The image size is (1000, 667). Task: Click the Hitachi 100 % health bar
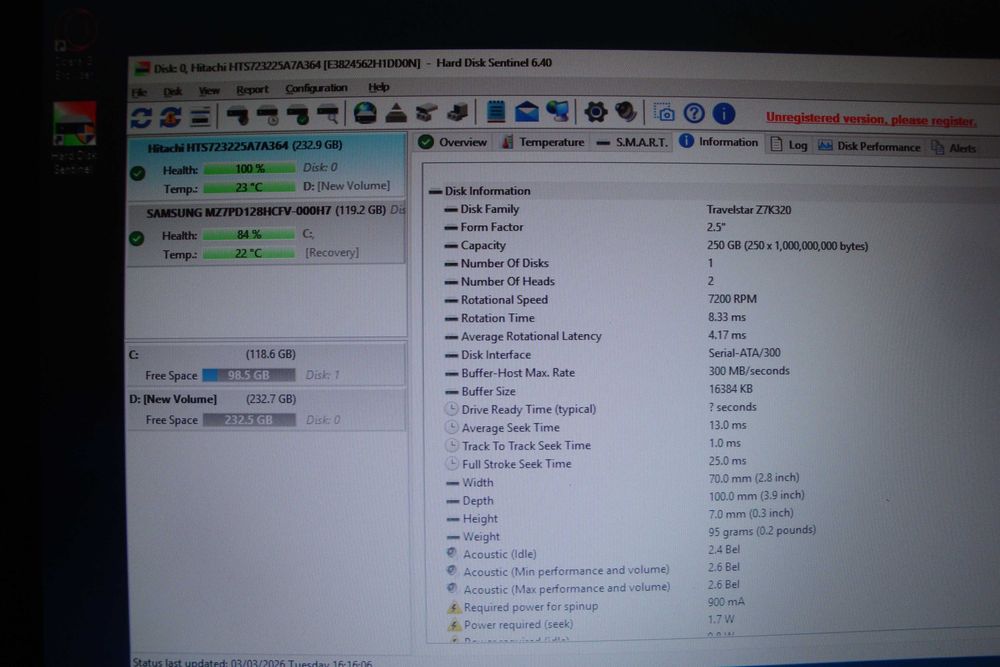tap(250, 169)
